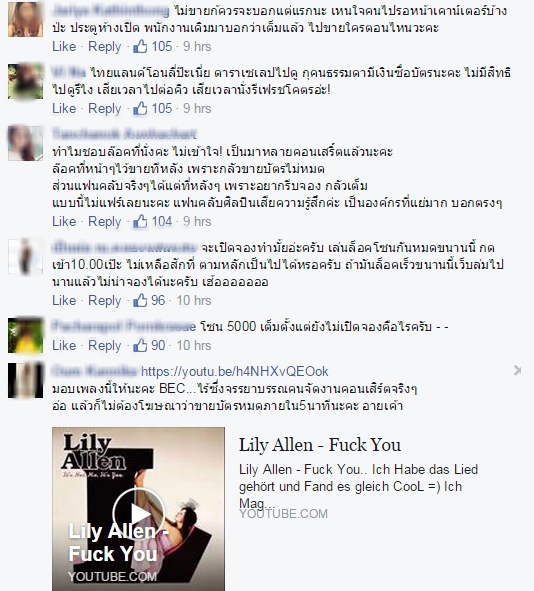Screen dimensions: 534x591
Task: Open the avatar of the 5000 zone commenter
Action: pyautogui.click(x=26, y=335)
